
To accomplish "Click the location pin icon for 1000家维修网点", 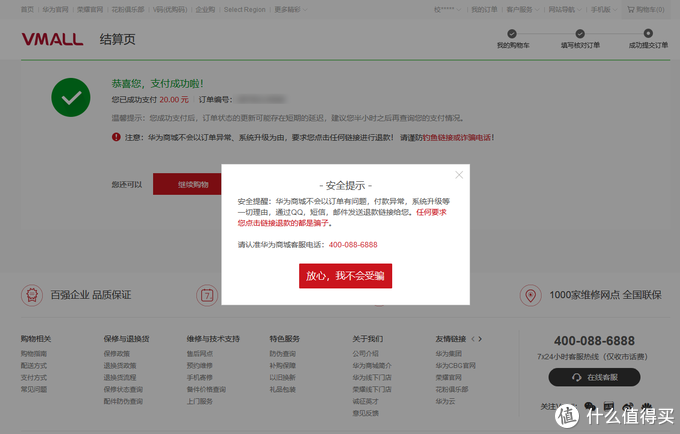I will pyautogui.click(x=530, y=295).
